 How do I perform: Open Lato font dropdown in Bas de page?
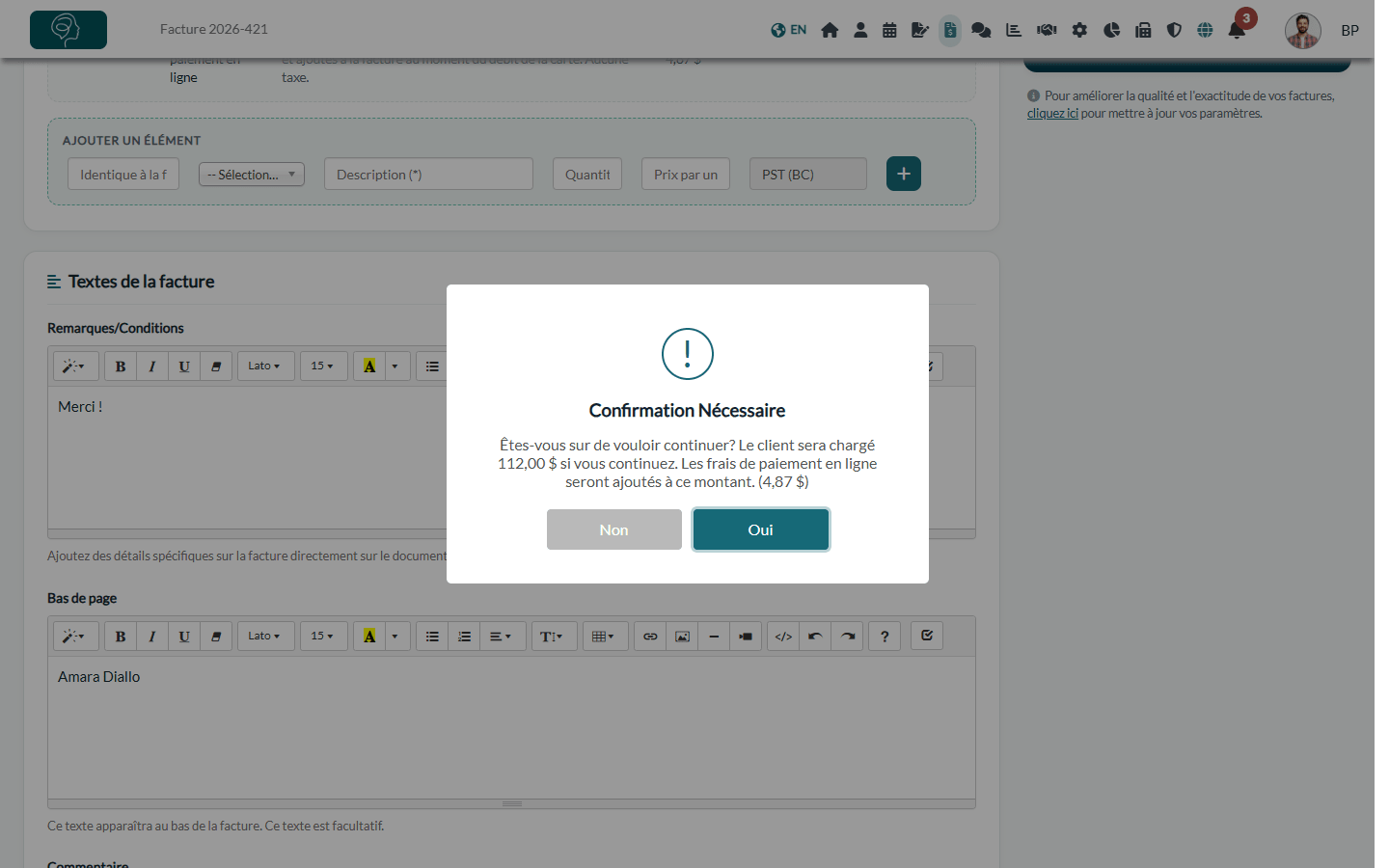264,637
